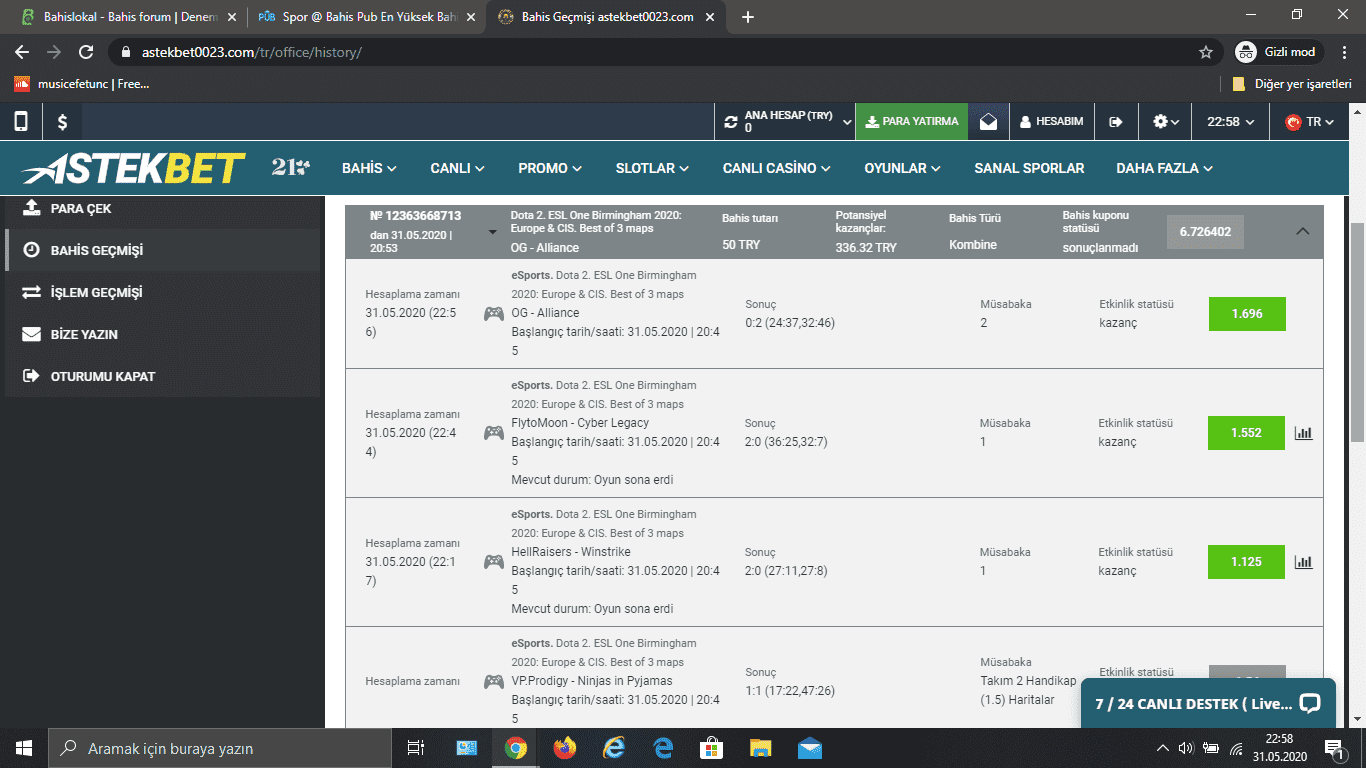Click the mobile phone icon in top bar
1366x768 pixels.
click(x=20, y=121)
